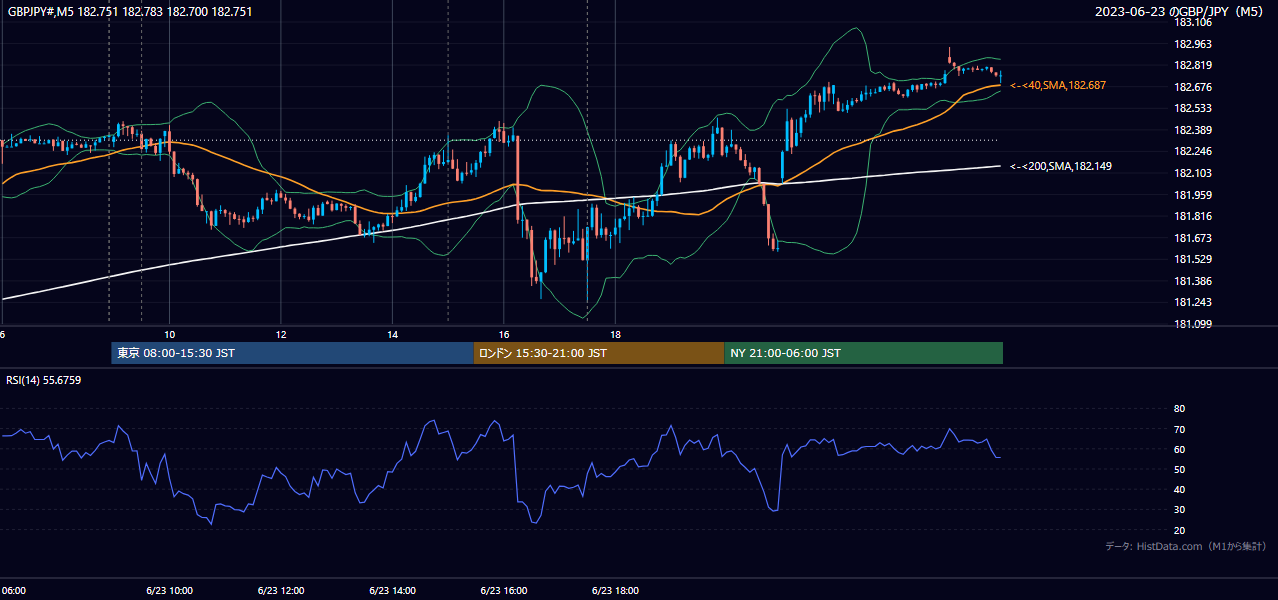Click price axis value 182.963
The height and width of the screenshot is (600, 1278).
click(1192, 44)
